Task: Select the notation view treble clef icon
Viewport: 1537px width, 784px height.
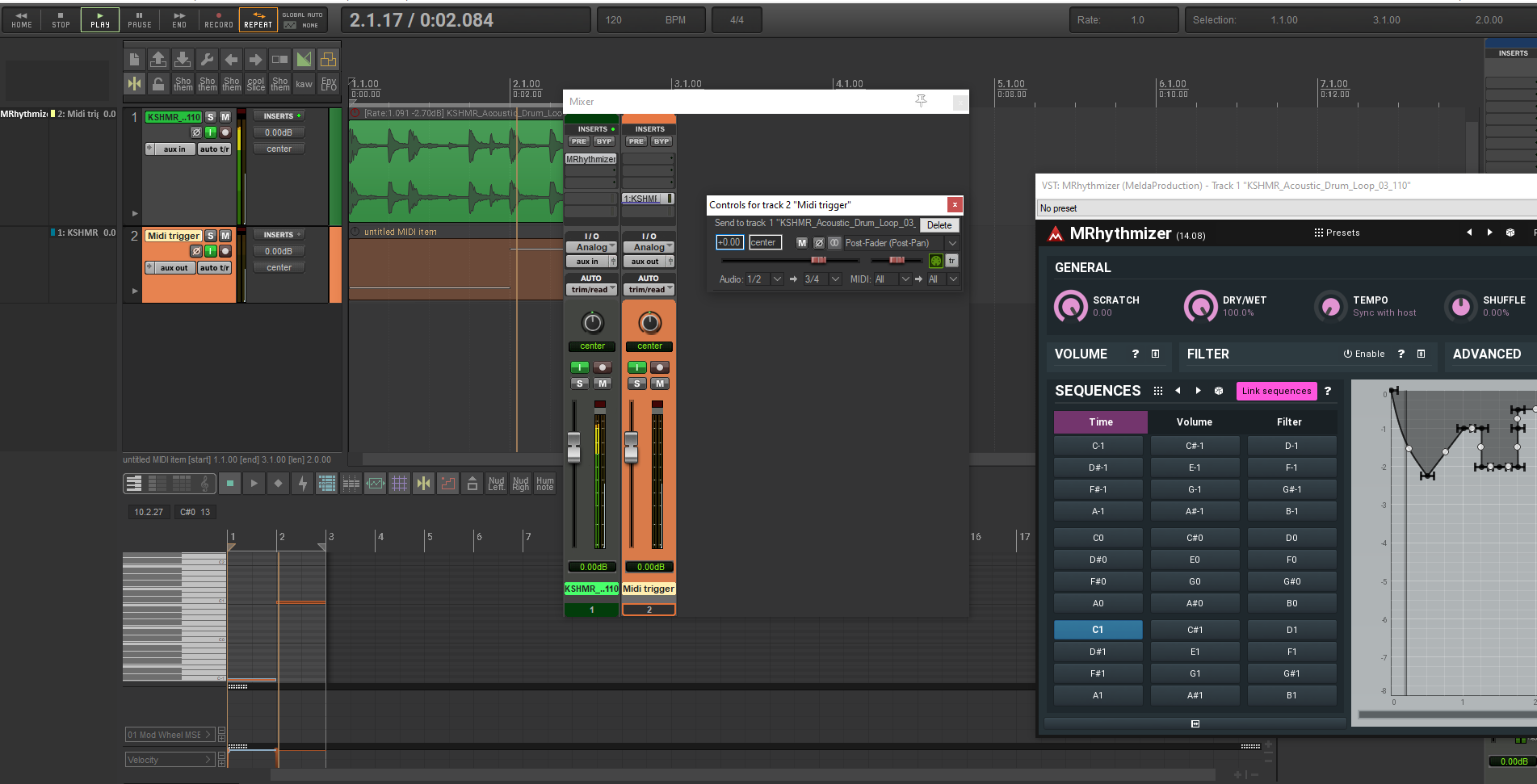Action: [x=205, y=484]
